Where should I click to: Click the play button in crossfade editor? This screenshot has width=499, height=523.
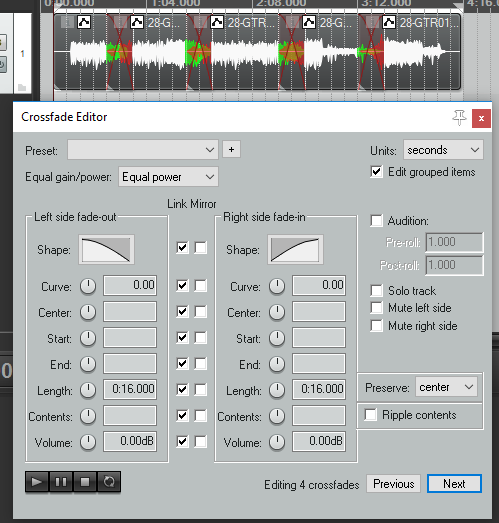pos(37,482)
